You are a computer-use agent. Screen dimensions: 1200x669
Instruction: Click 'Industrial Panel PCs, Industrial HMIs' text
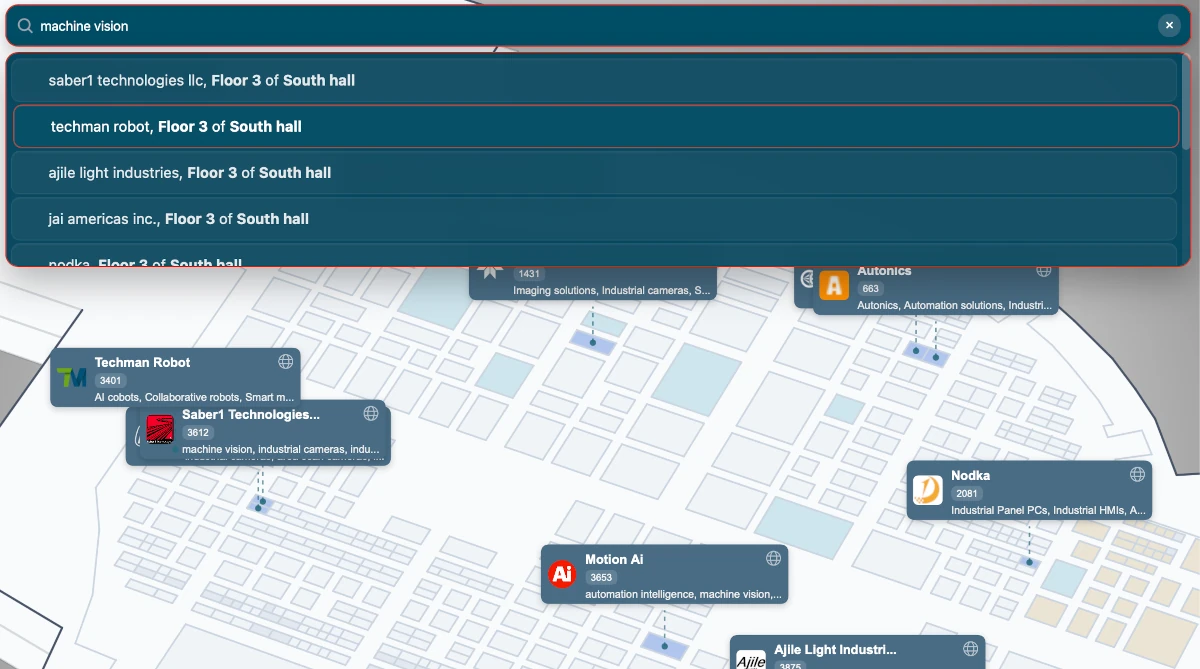(x=1048, y=510)
